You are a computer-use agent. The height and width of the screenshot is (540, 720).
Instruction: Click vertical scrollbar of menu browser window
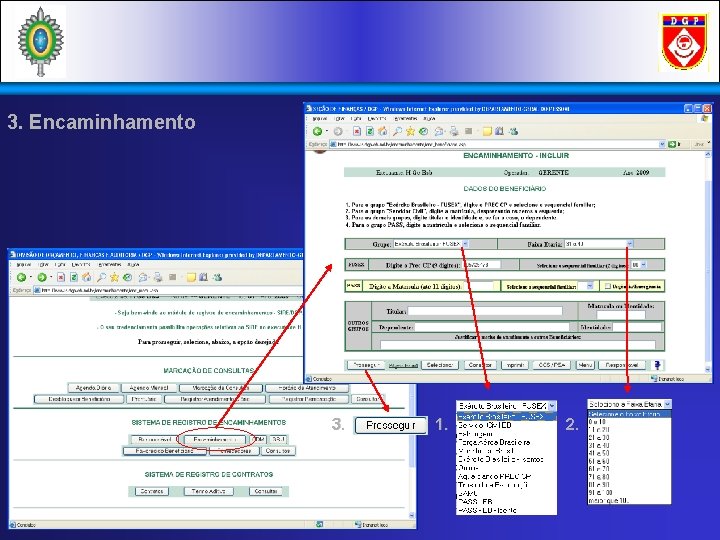pyautogui.click(x=412, y=450)
